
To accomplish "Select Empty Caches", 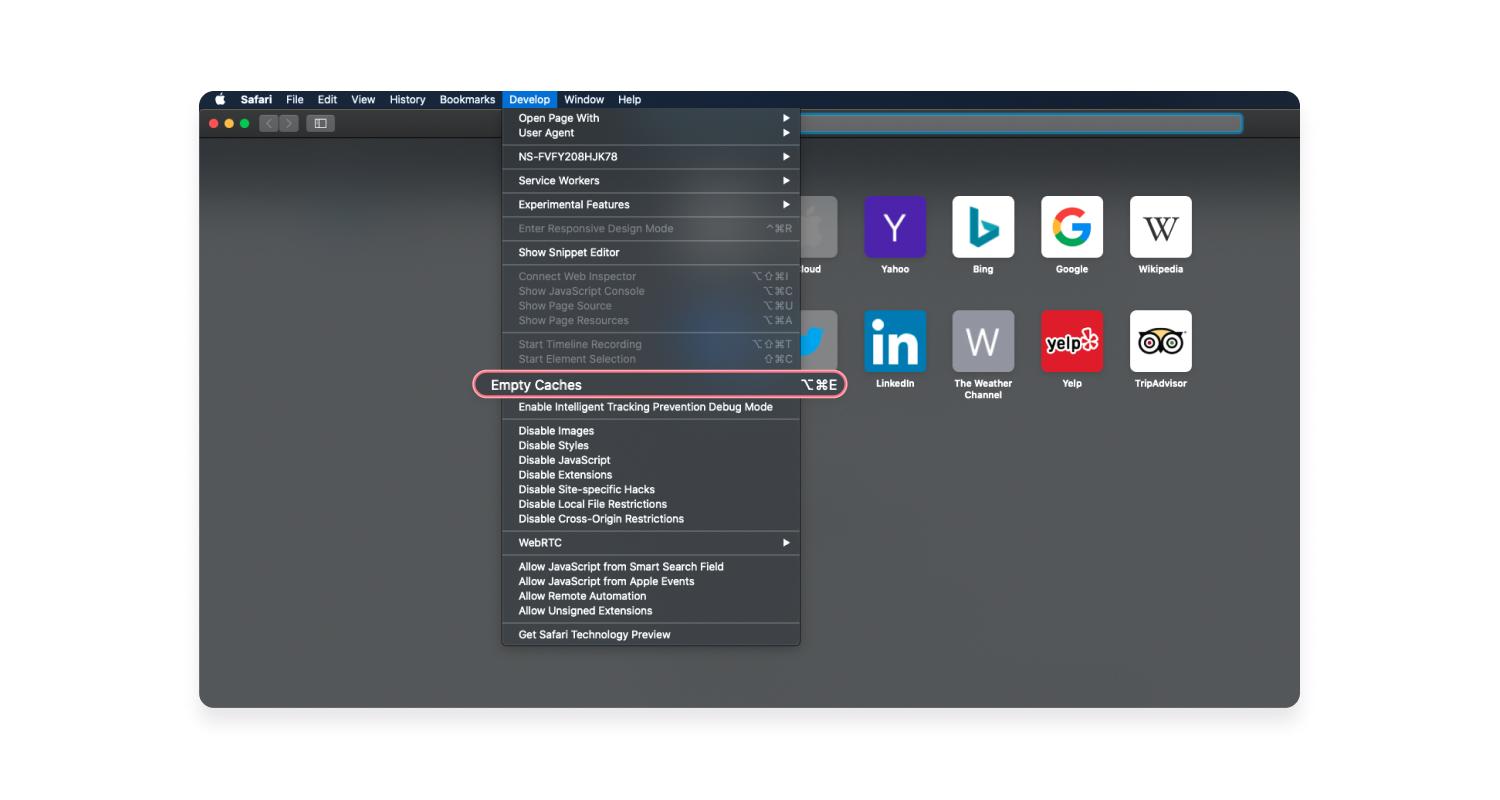I will [660, 385].
